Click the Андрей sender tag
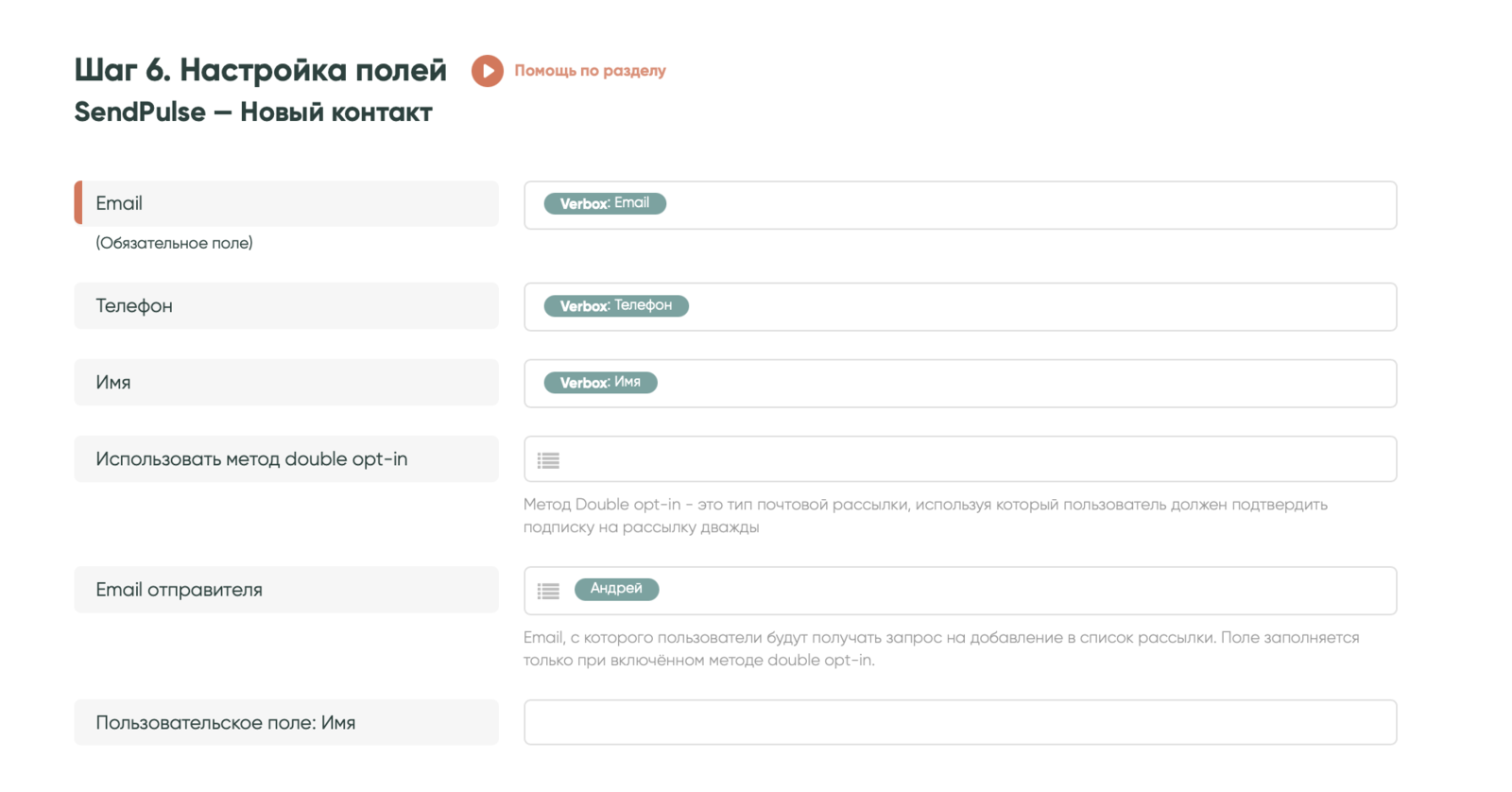The image size is (1512, 792). (x=616, y=589)
